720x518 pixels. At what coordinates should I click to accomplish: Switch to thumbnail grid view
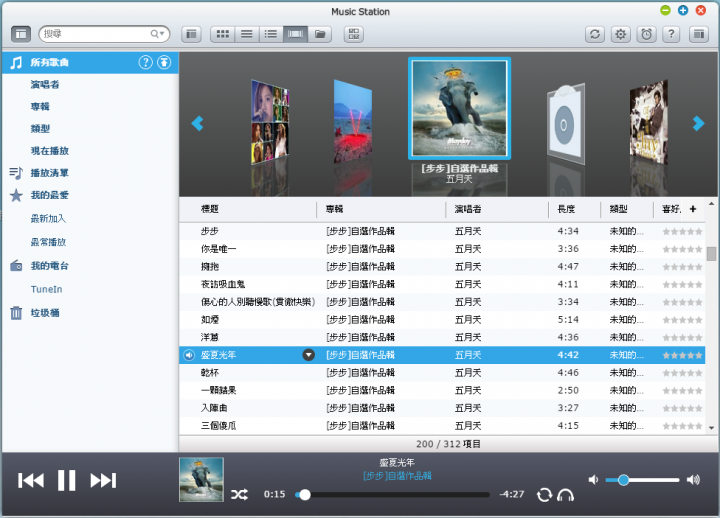[223, 34]
